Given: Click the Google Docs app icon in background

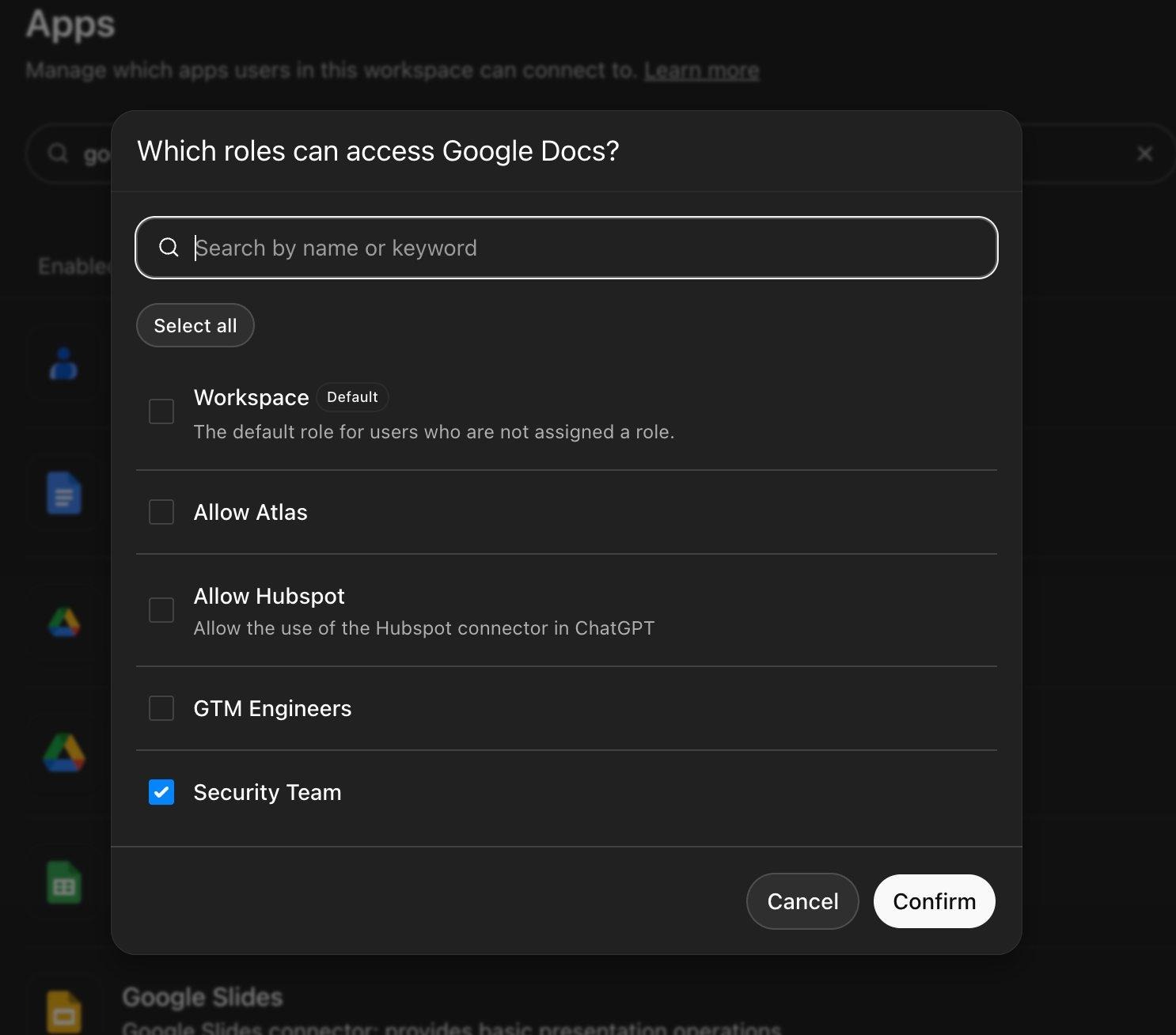Looking at the screenshot, I should (x=64, y=493).
